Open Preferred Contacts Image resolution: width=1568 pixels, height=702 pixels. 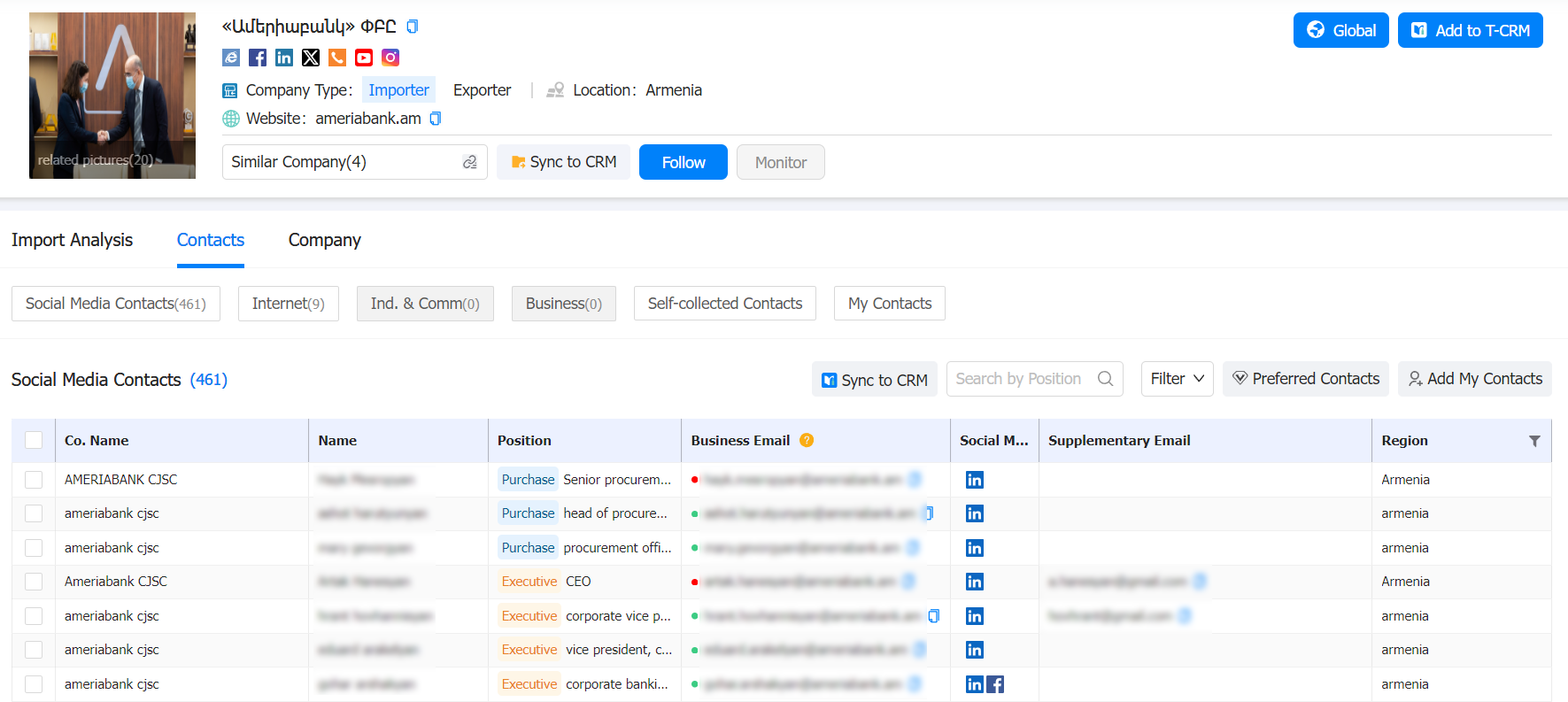1306,379
